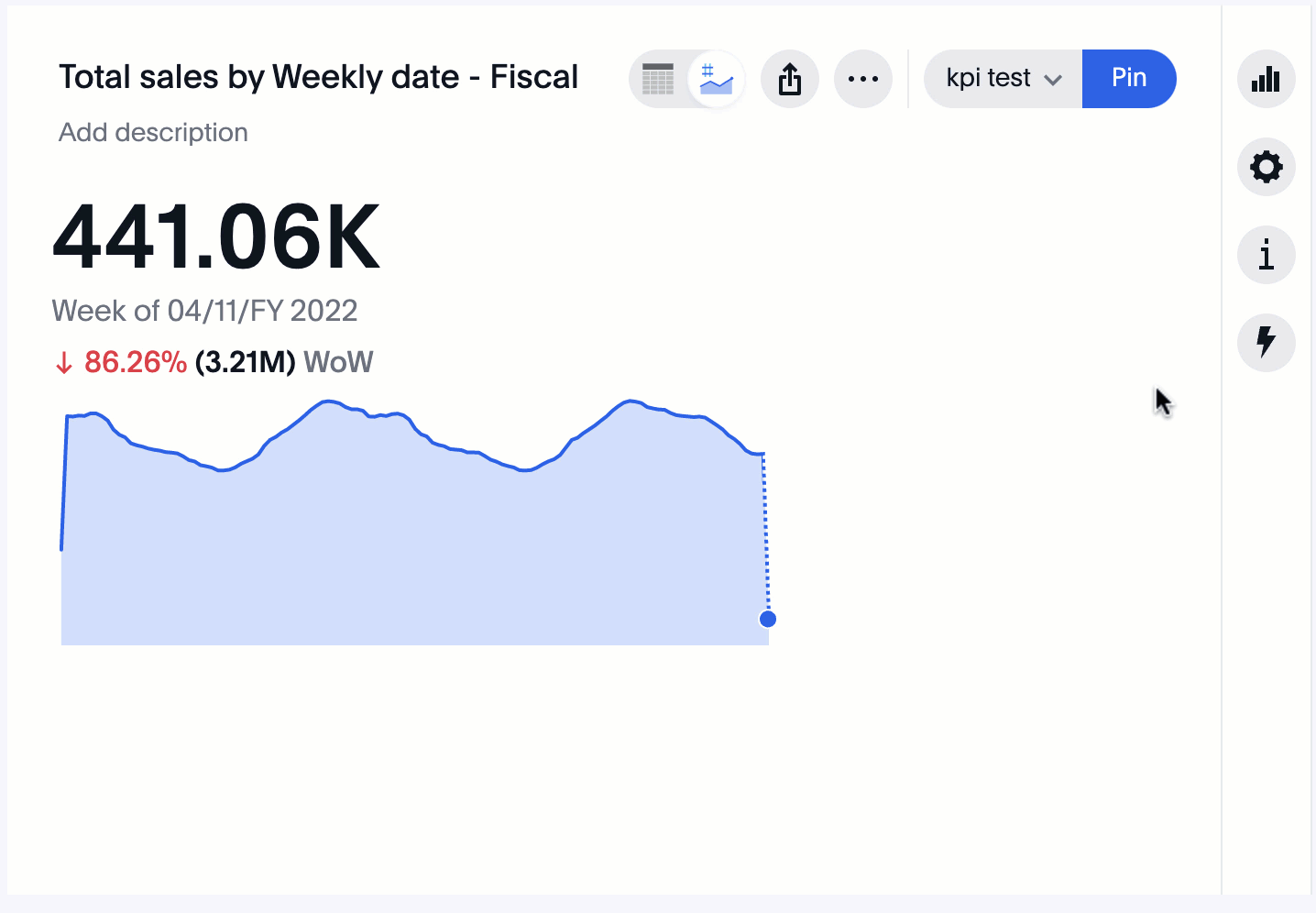
Task: Click the lightning bolt icon
Action: coord(1266,342)
